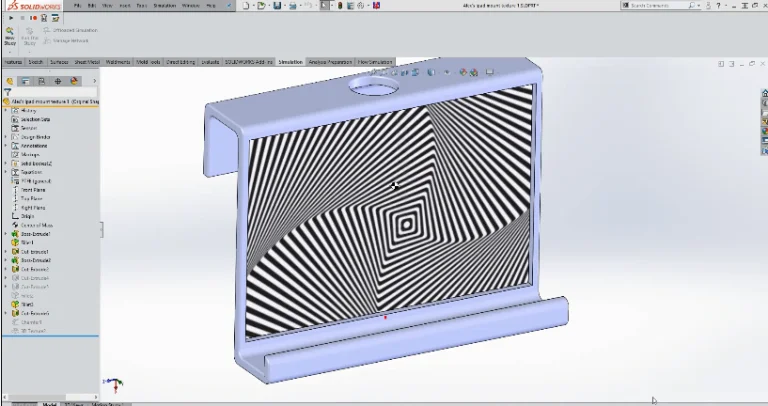Click the filter funnel icon in feature tree
768x406 pixels.
pos(7,92)
